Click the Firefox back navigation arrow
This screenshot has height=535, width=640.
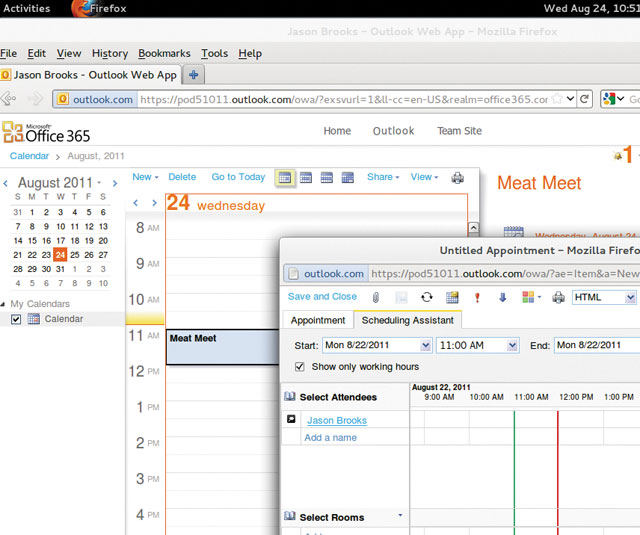point(9,98)
